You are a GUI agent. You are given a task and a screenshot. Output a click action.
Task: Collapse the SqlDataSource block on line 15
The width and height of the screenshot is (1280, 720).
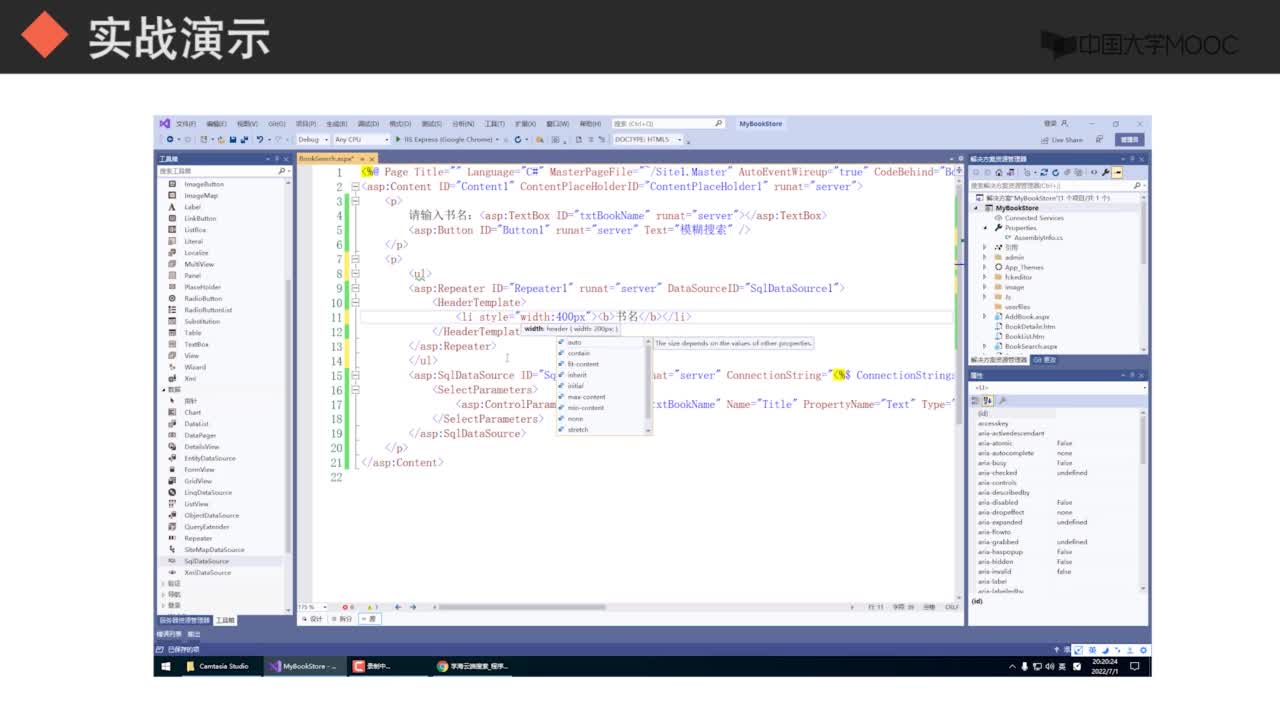pos(355,375)
